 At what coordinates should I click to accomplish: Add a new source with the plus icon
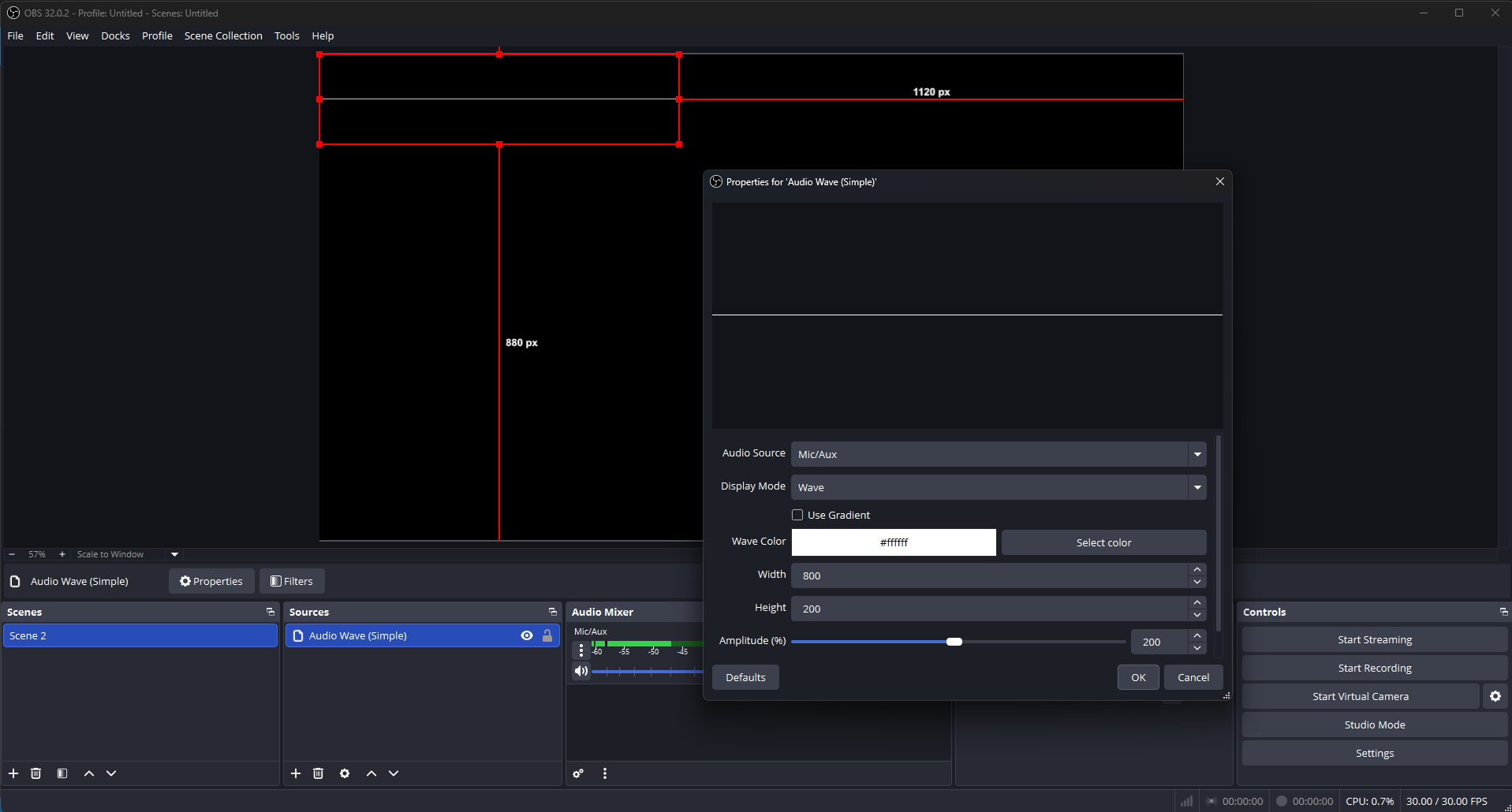coord(296,773)
